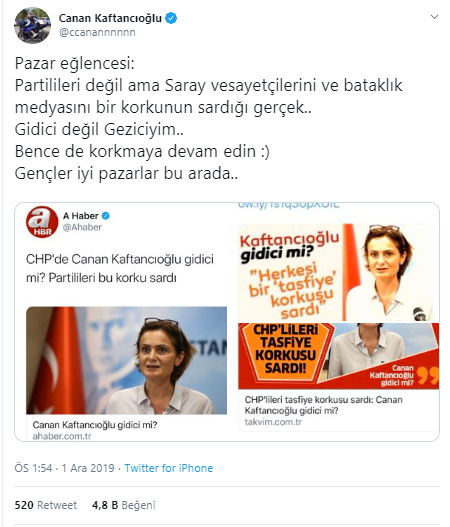Click the blue verified badge beside Canan Kaftancıoğlu

[171, 18]
